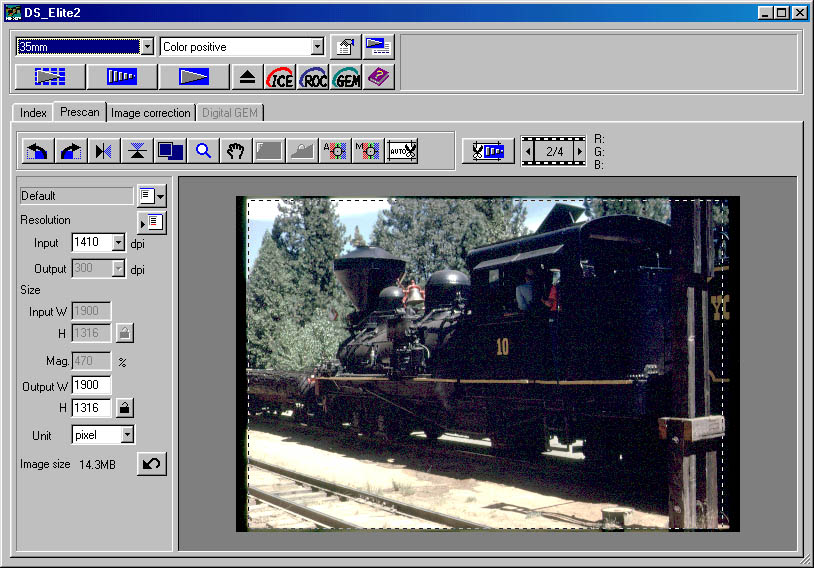
Task: Toggle the output size lock
Action: tap(124, 407)
